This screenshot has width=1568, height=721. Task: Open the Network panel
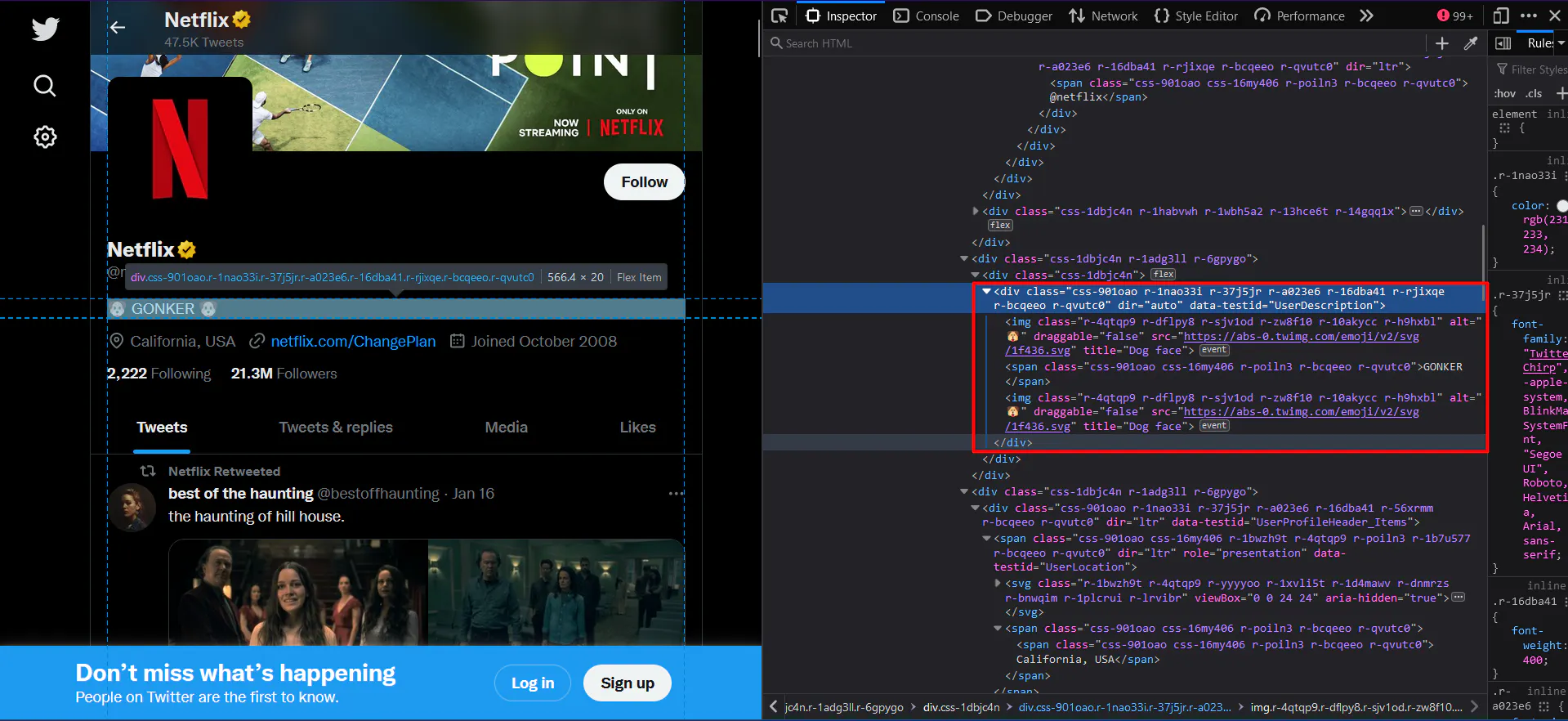(x=1103, y=16)
